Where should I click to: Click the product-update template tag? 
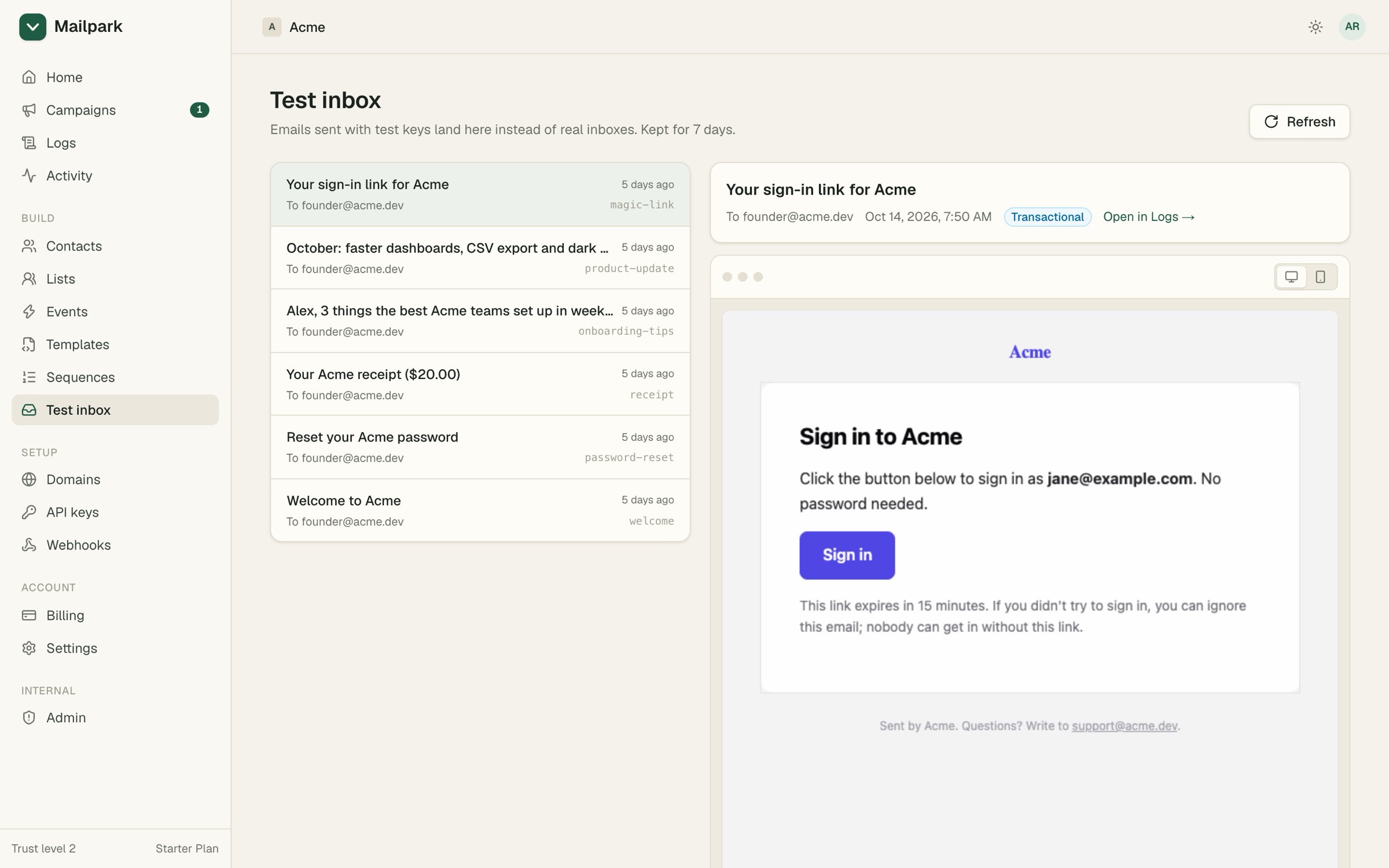point(629,269)
